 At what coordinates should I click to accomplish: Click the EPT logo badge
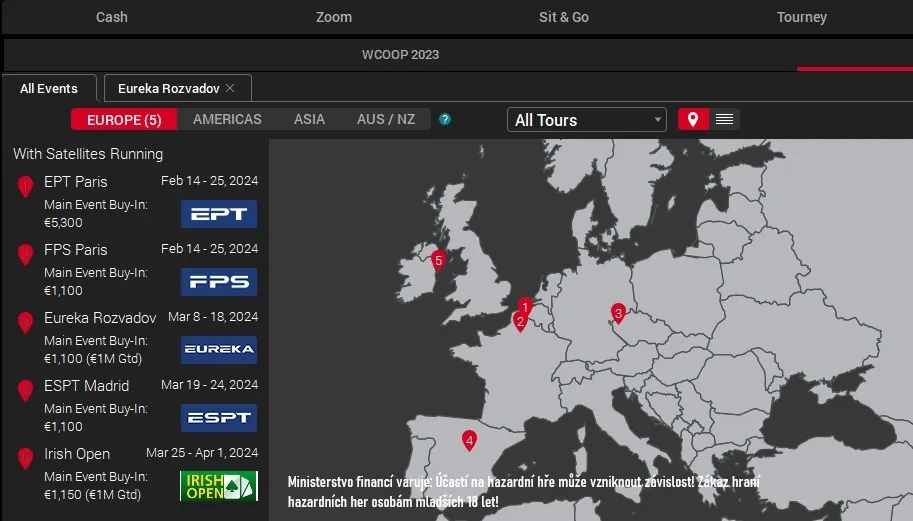(x=219, y=214)
